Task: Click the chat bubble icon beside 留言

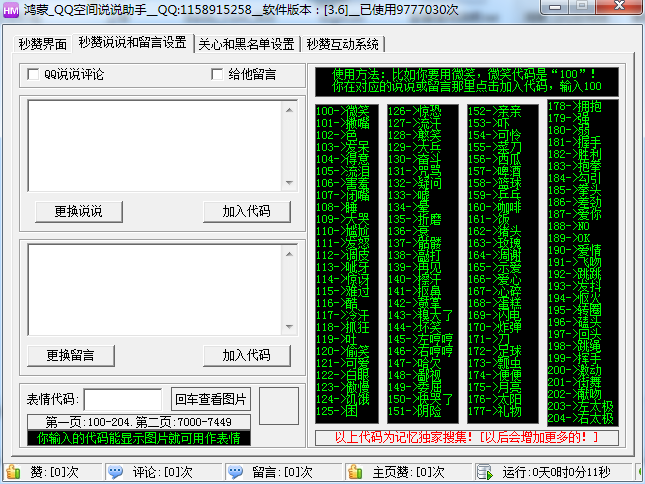Action: [235, 472]
